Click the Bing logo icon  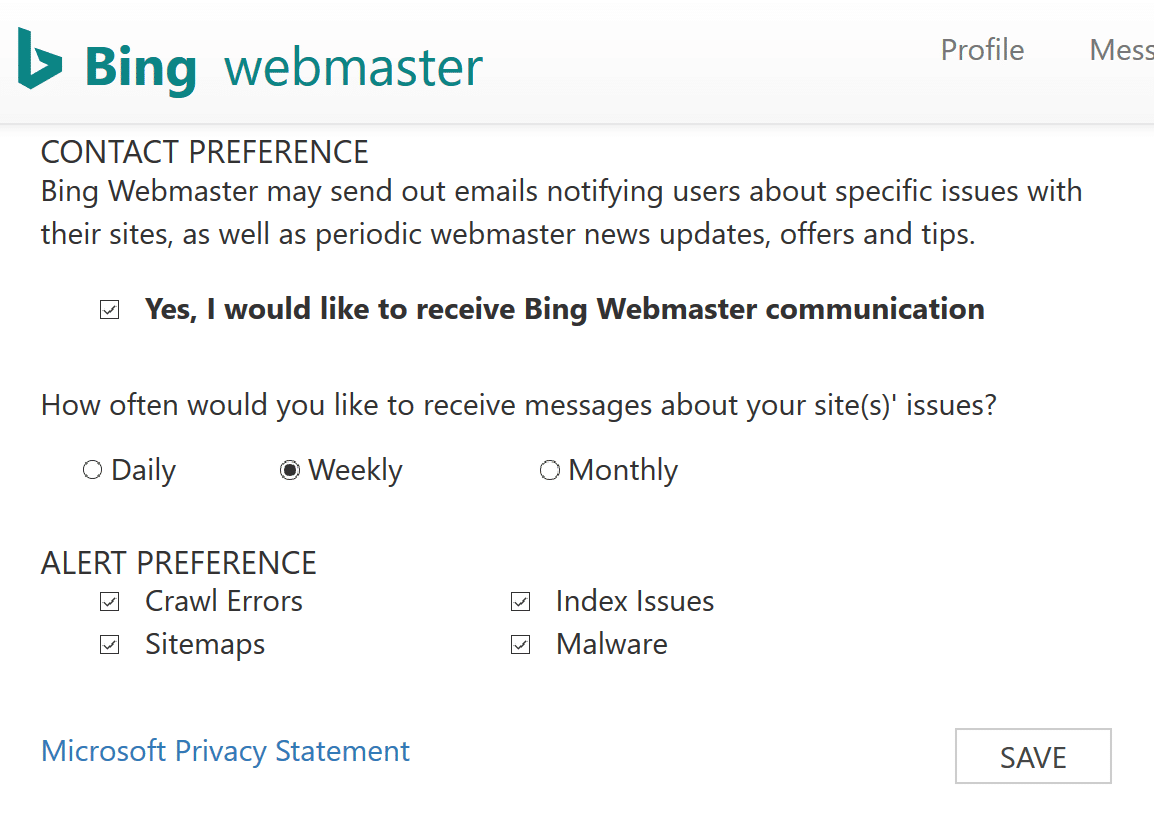(40, 59)
